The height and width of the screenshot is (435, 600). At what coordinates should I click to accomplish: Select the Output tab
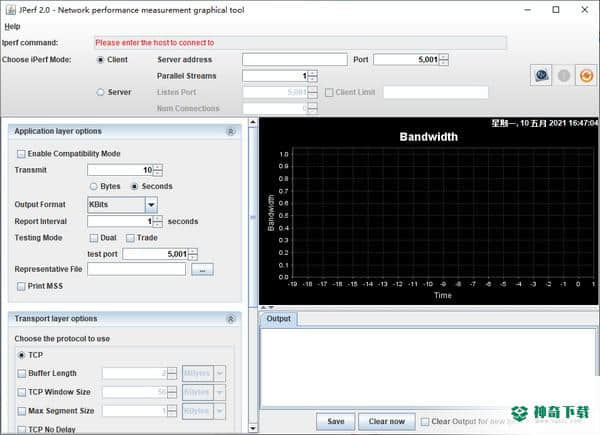[279, 319]
